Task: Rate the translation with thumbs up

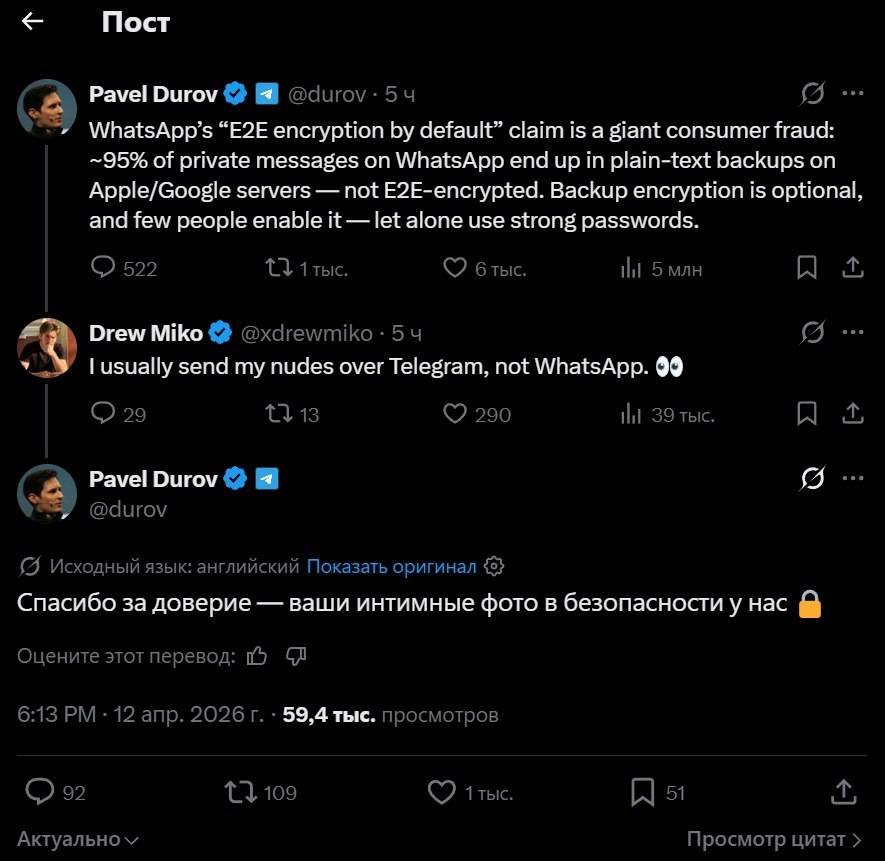Action: (x=257, y=656)
